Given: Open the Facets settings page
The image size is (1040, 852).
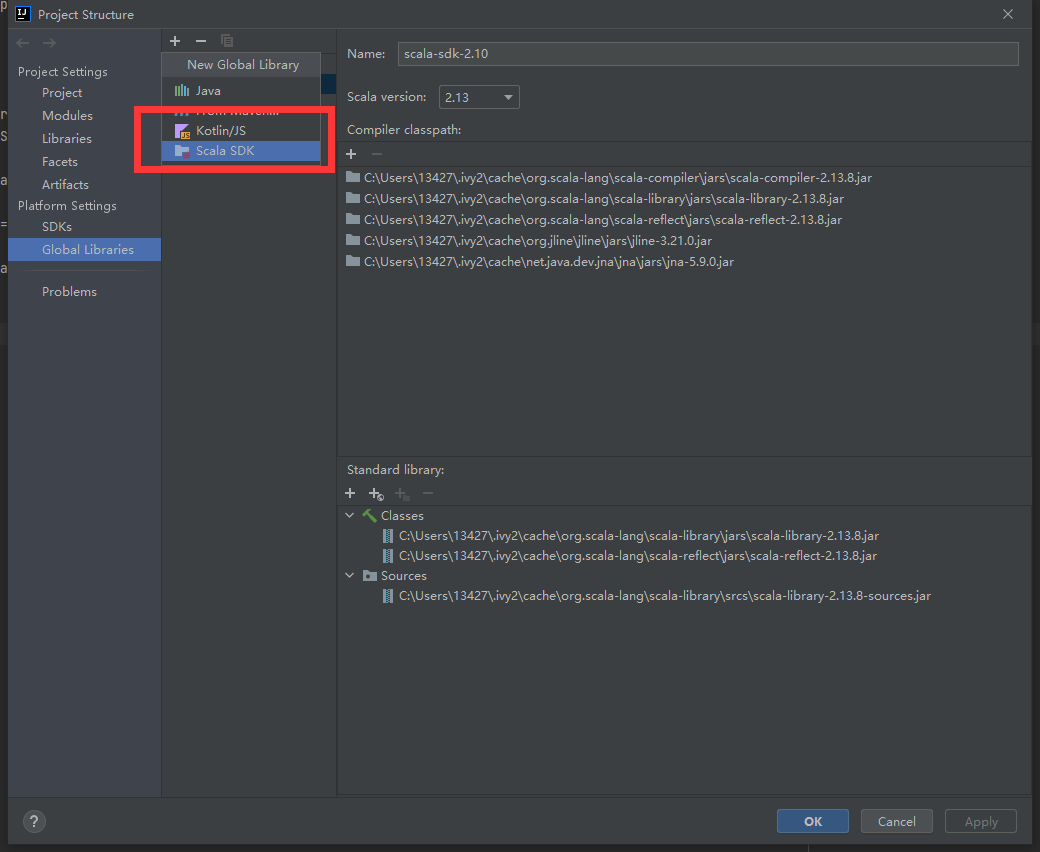Looking at the screenshot, I should [60, 162].
